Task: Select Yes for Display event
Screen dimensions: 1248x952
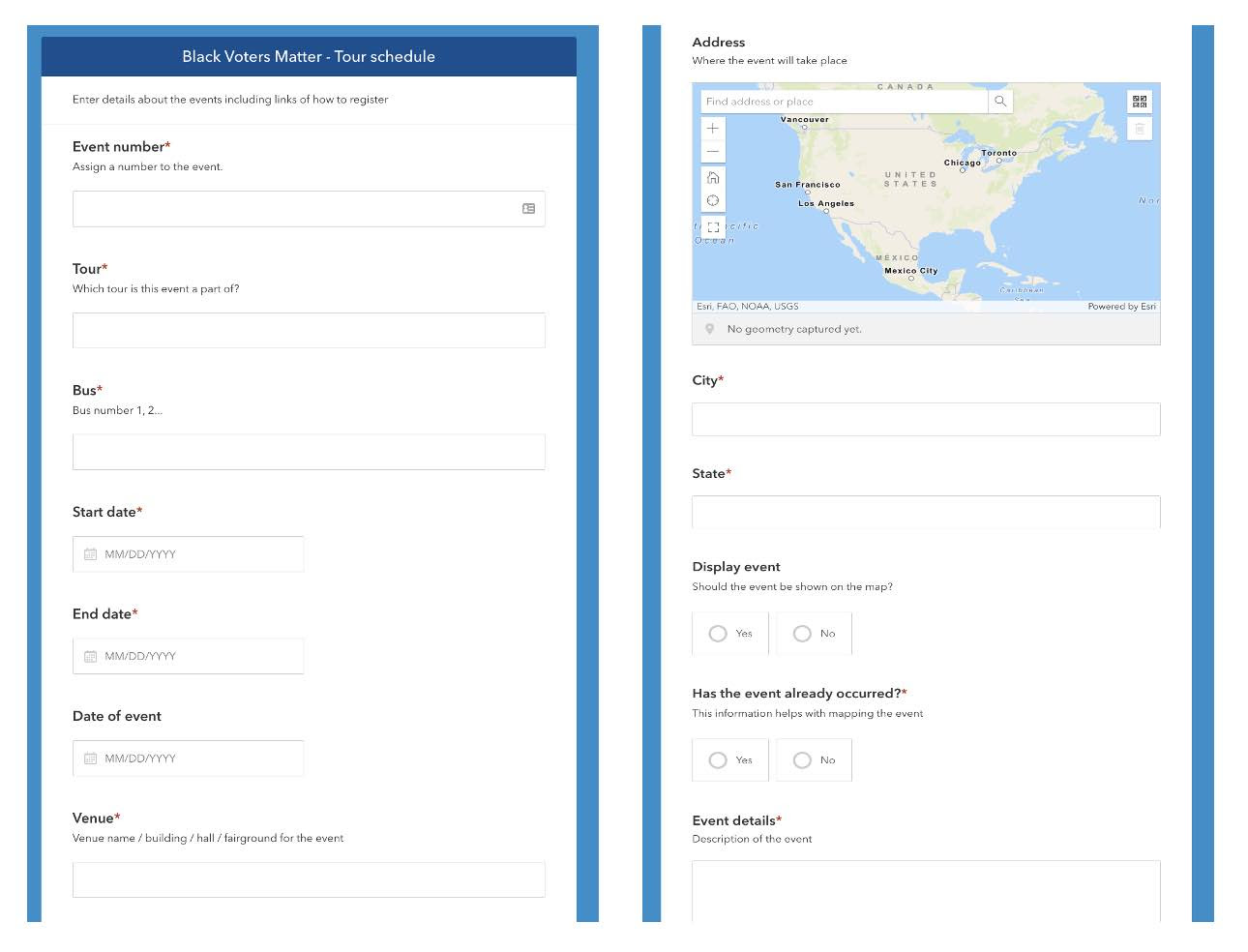Action: (x=730, y=634)
